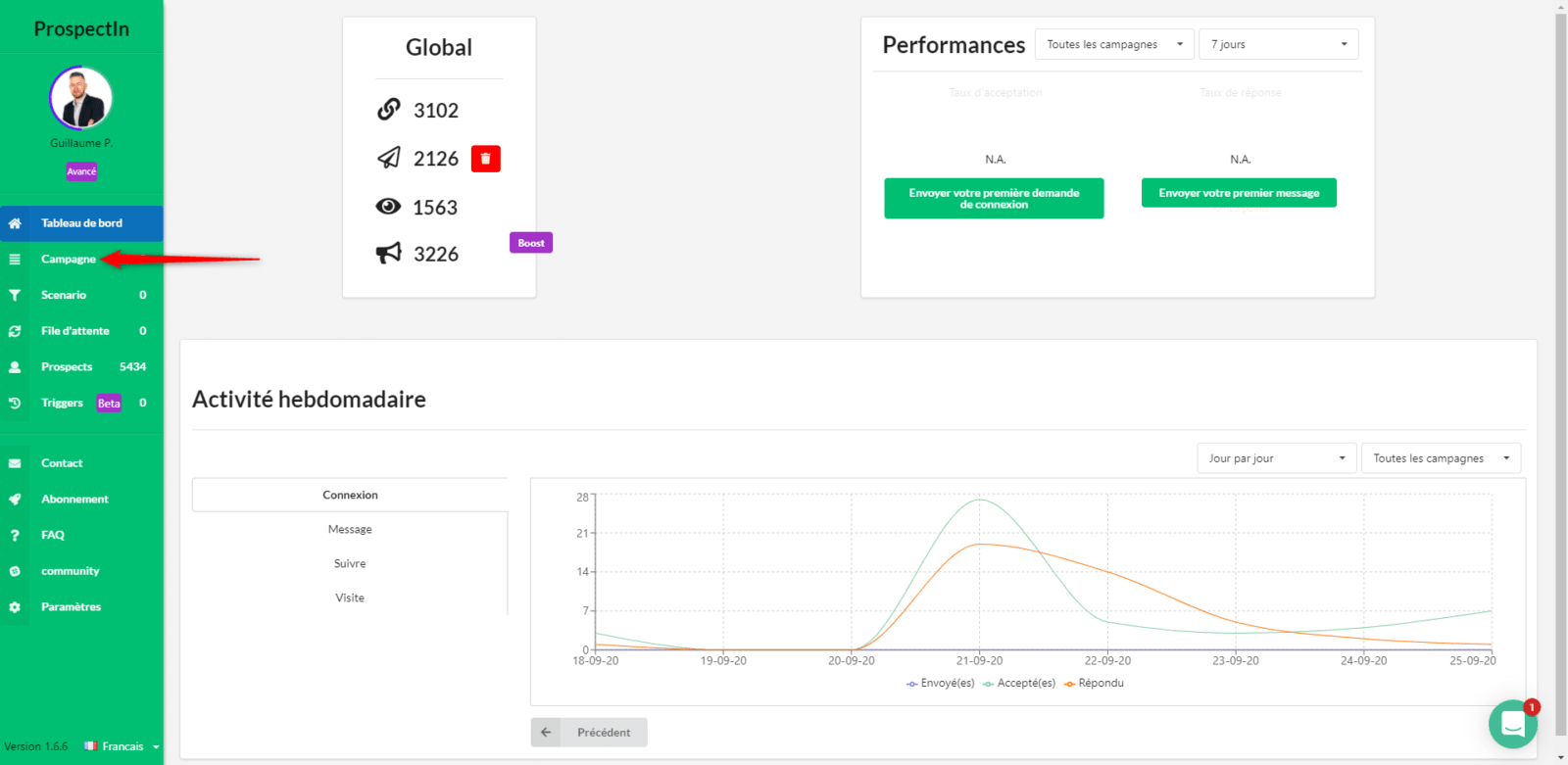Viewport: 1568px width, 765px height.
Task: Click the paper plane icon beside 2126
Action: pos(389,158)
